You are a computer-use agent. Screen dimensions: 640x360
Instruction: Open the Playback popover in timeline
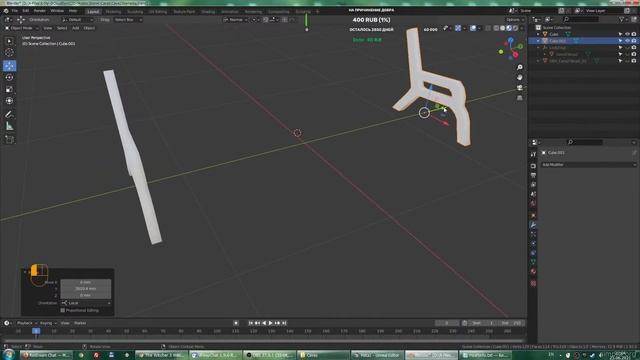click(26, 323)
